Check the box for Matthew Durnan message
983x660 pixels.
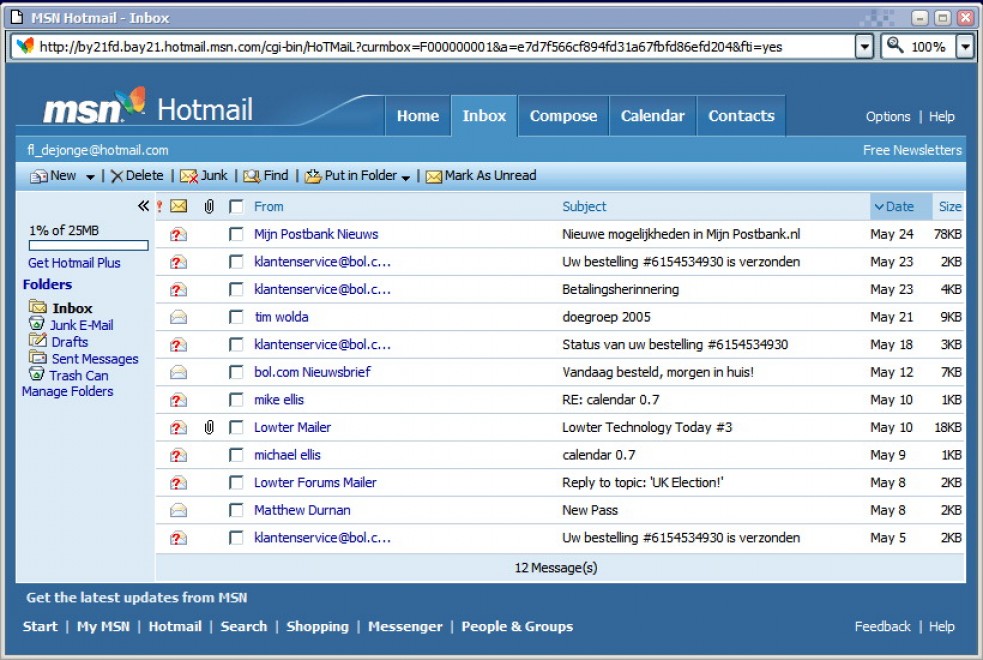tap(236, 510)
